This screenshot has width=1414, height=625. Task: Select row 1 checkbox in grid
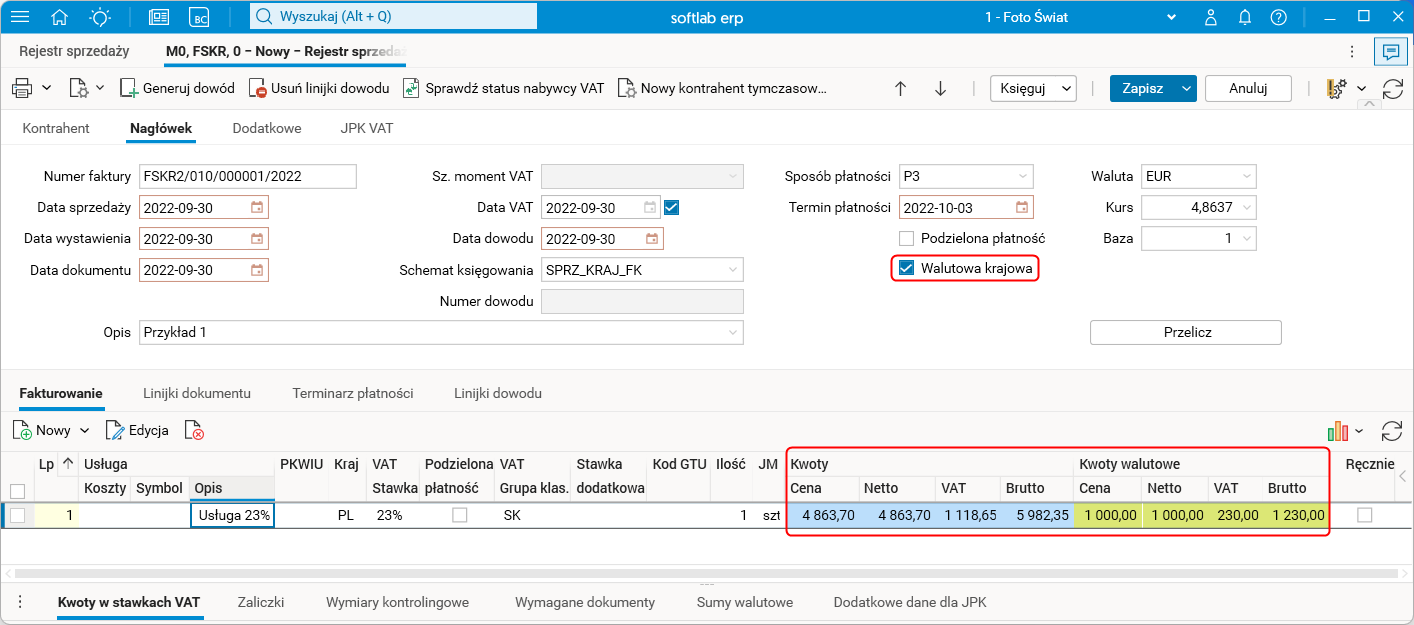click(17, 515)
